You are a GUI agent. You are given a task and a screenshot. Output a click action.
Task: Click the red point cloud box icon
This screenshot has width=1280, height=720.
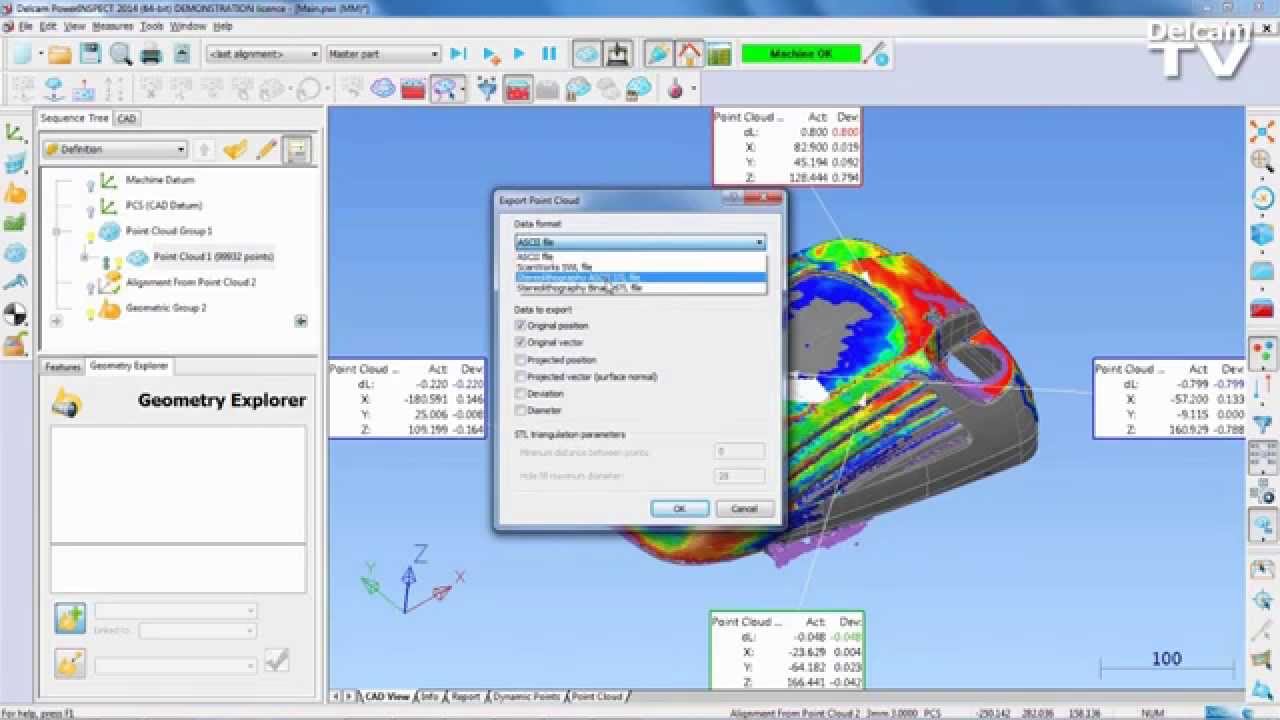point(413,90)
